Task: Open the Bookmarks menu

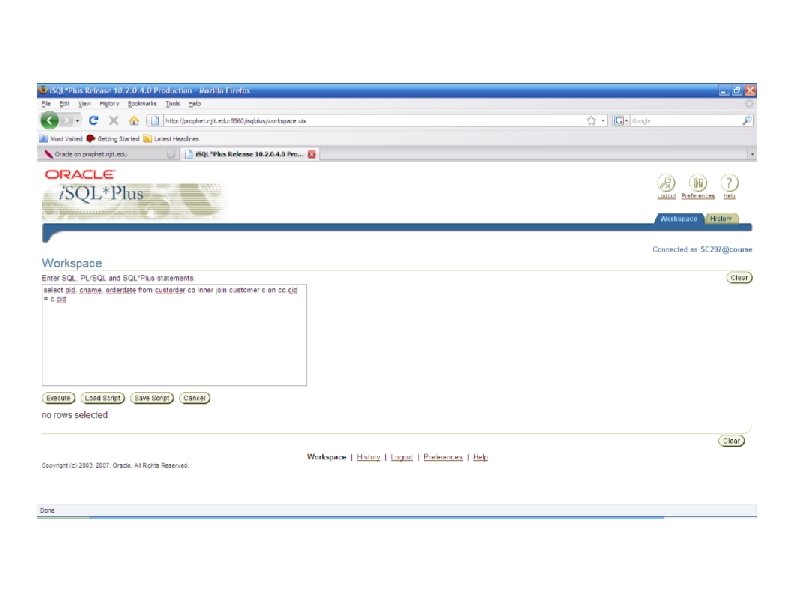Action: point(142,104)
